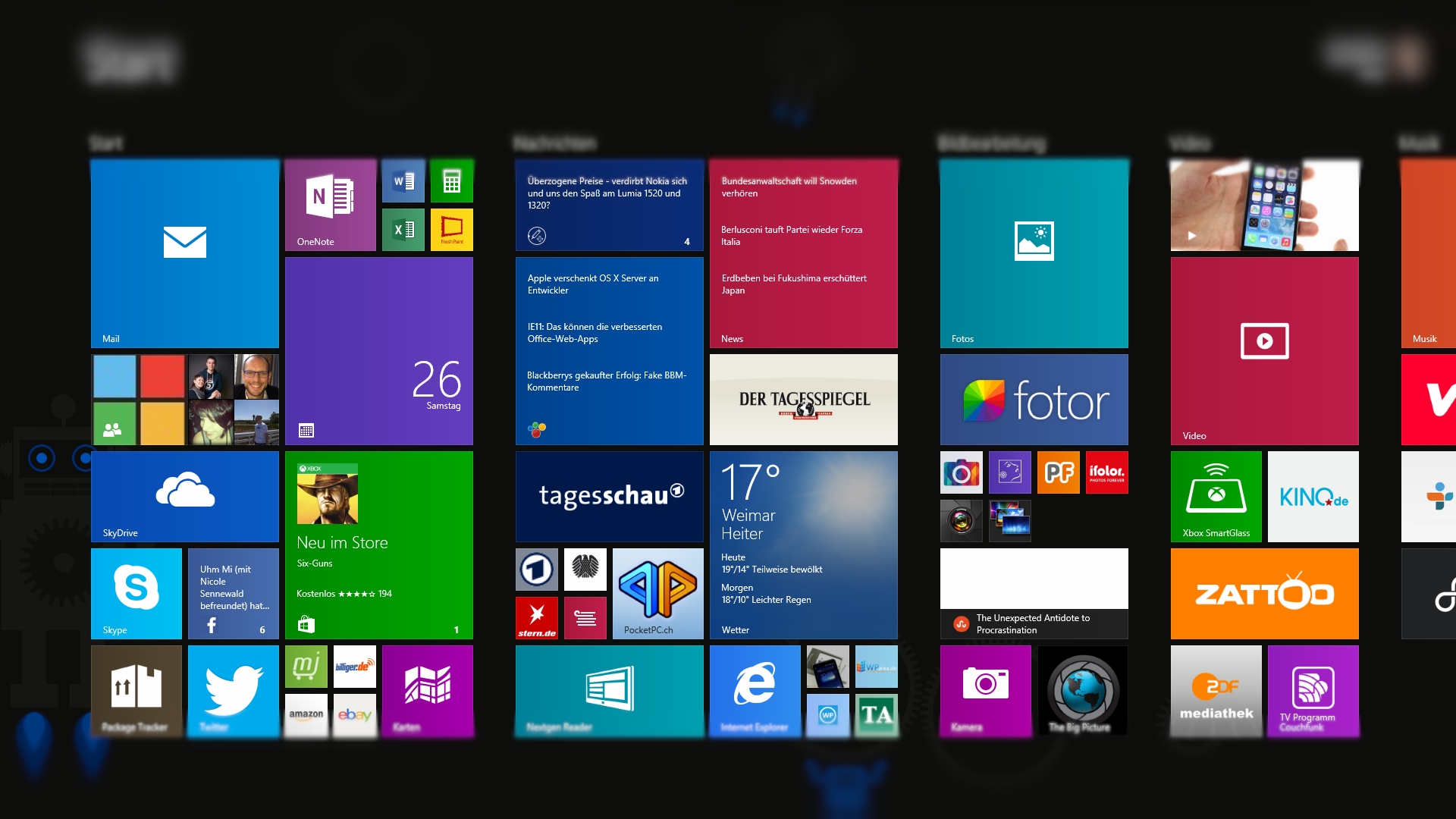Open the Wetter tile for Weimar

pyautogui.click(x=804, y=545)
